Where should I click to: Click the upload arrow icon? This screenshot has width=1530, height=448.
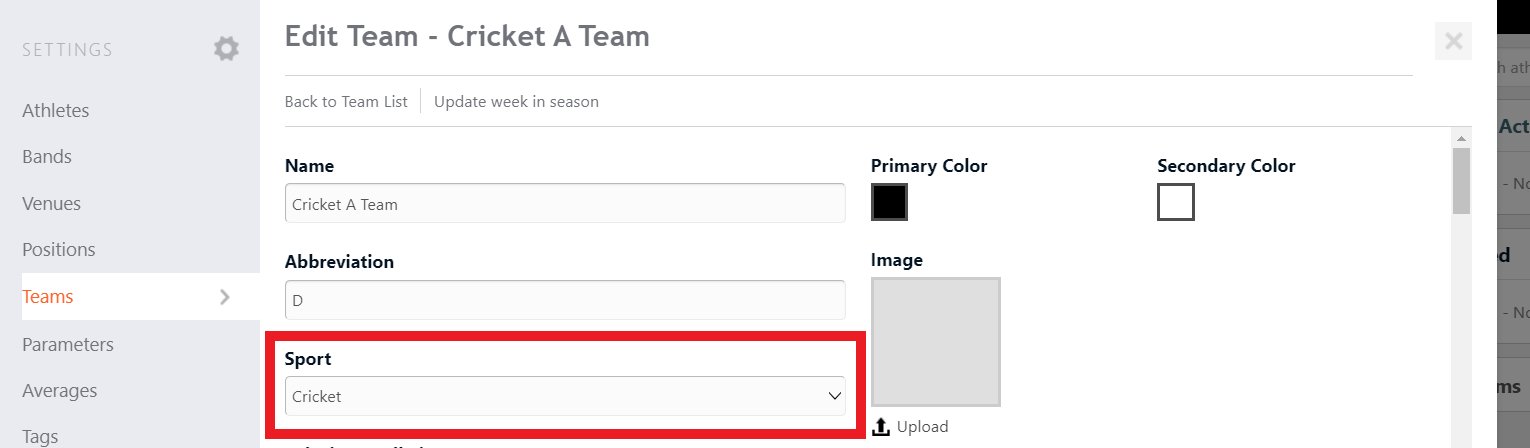881,427
